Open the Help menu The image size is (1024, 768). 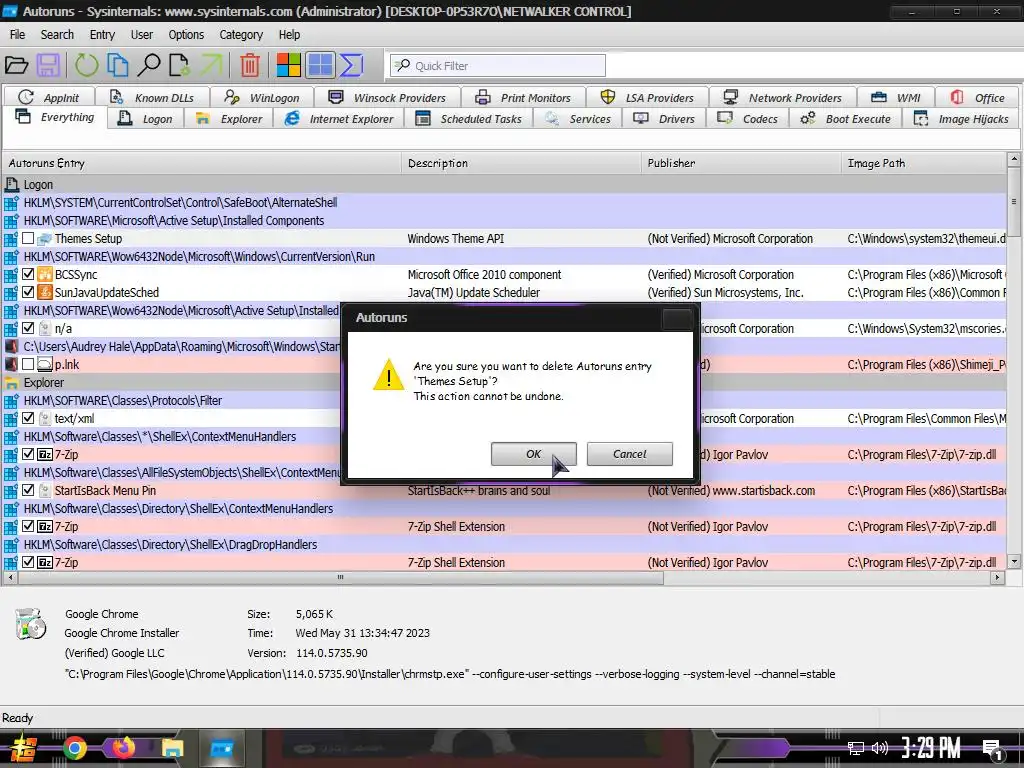289,35
